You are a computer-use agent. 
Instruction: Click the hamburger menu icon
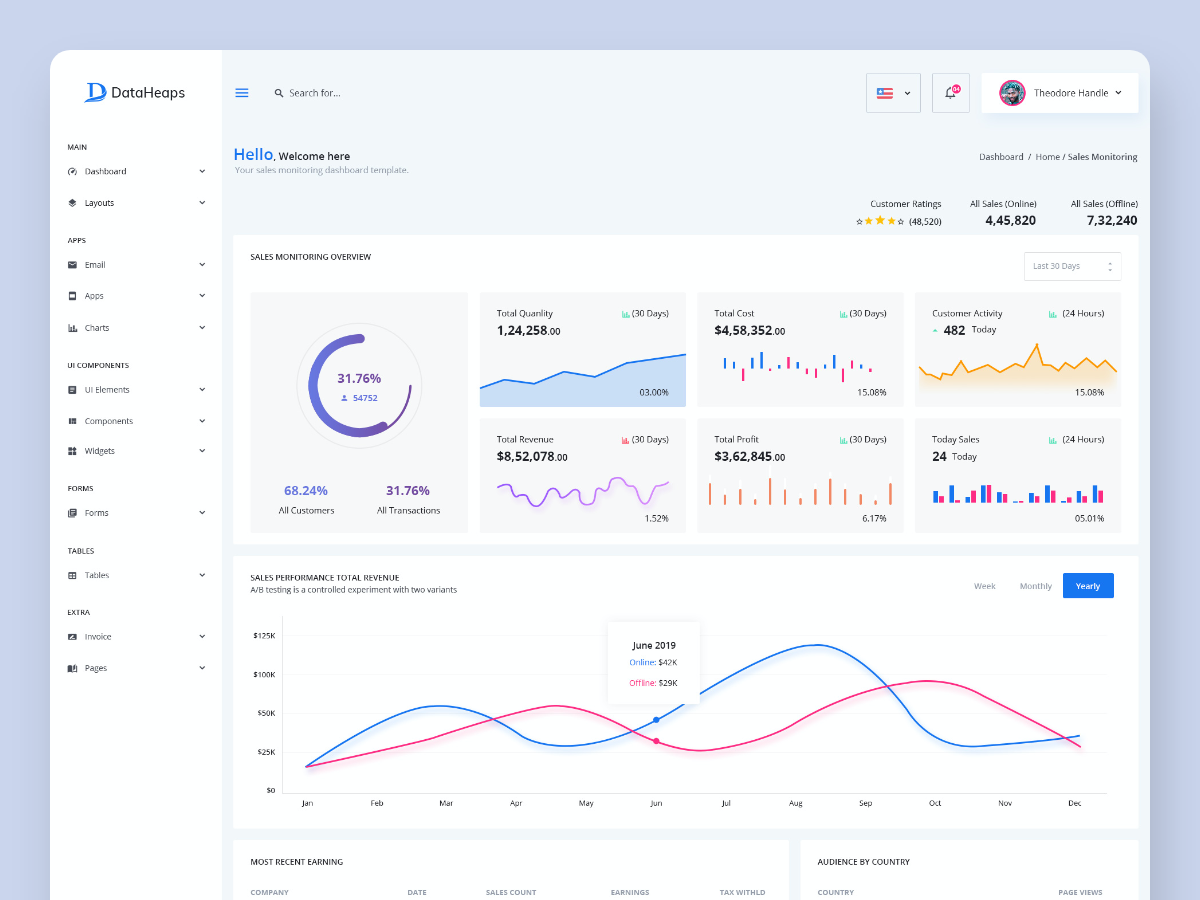(x=241, y=93)
